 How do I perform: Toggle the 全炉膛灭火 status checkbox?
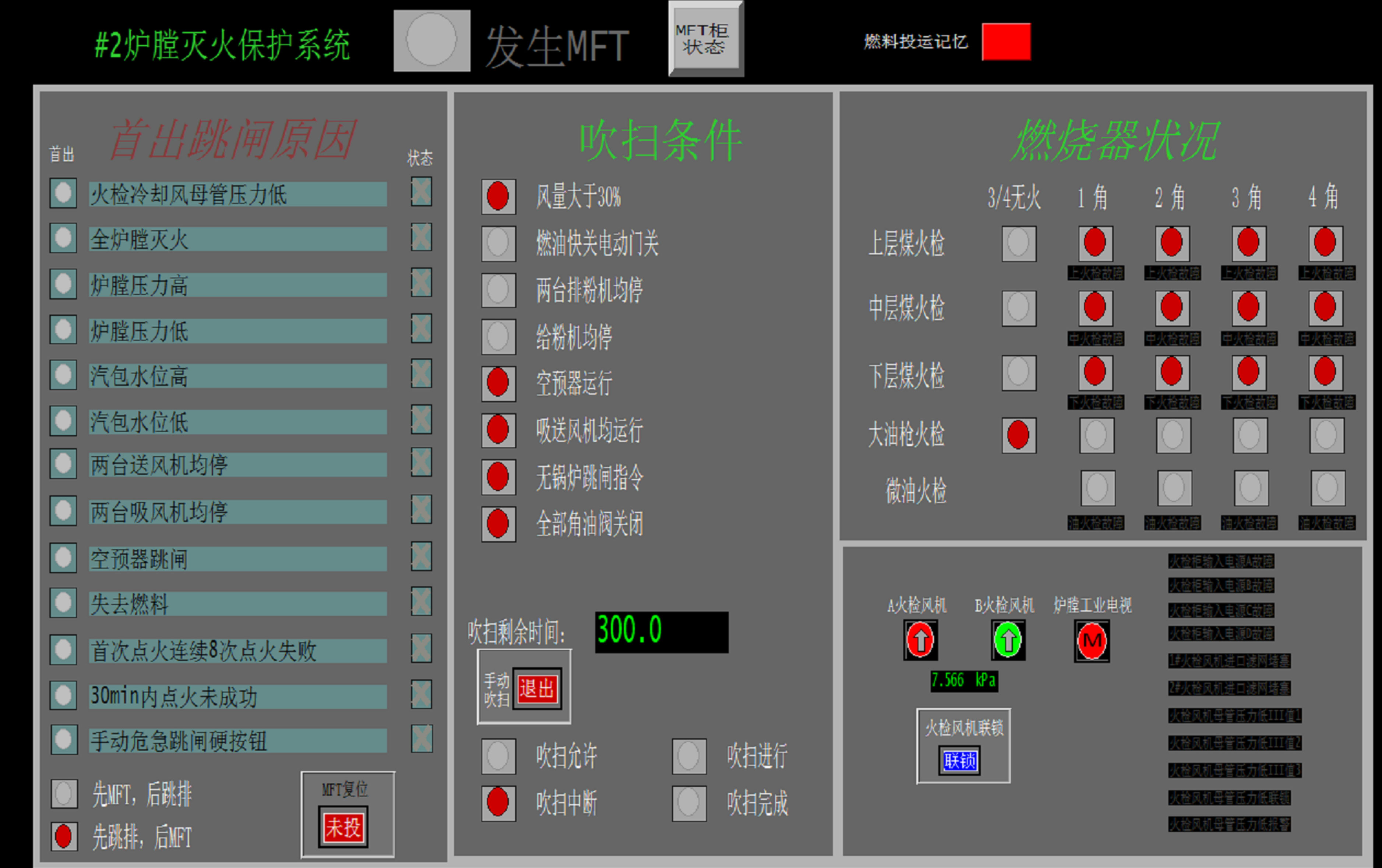point(421,237)
